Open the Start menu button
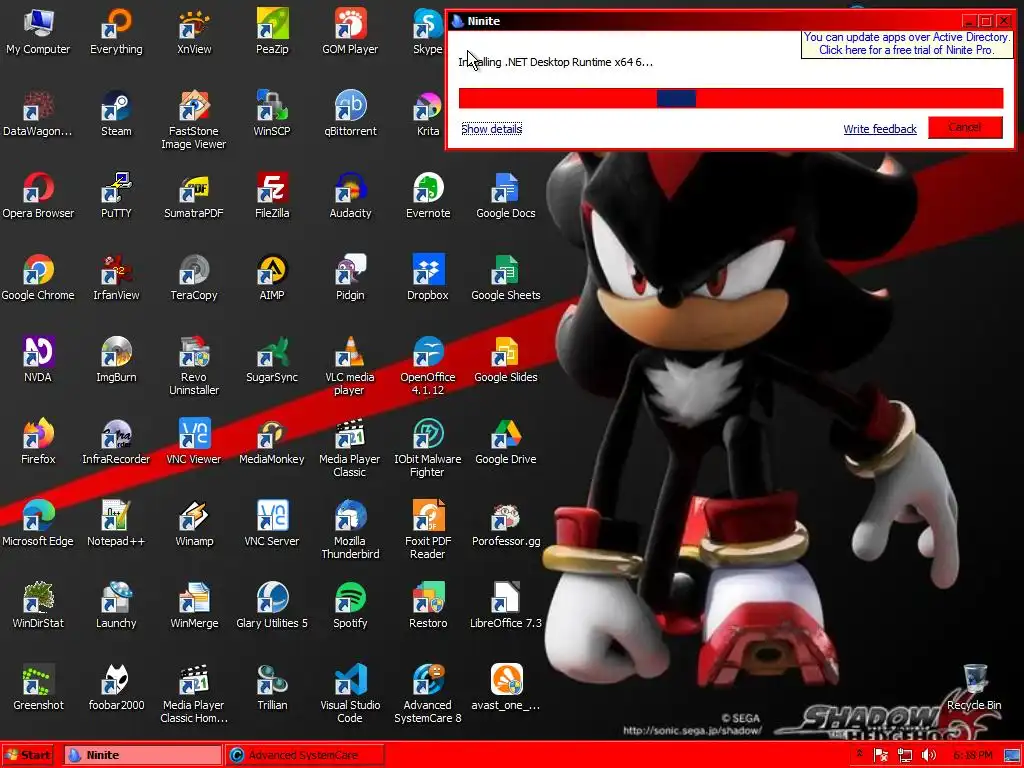Screen dimensions: 1024x768 click(x=27, y=755)
